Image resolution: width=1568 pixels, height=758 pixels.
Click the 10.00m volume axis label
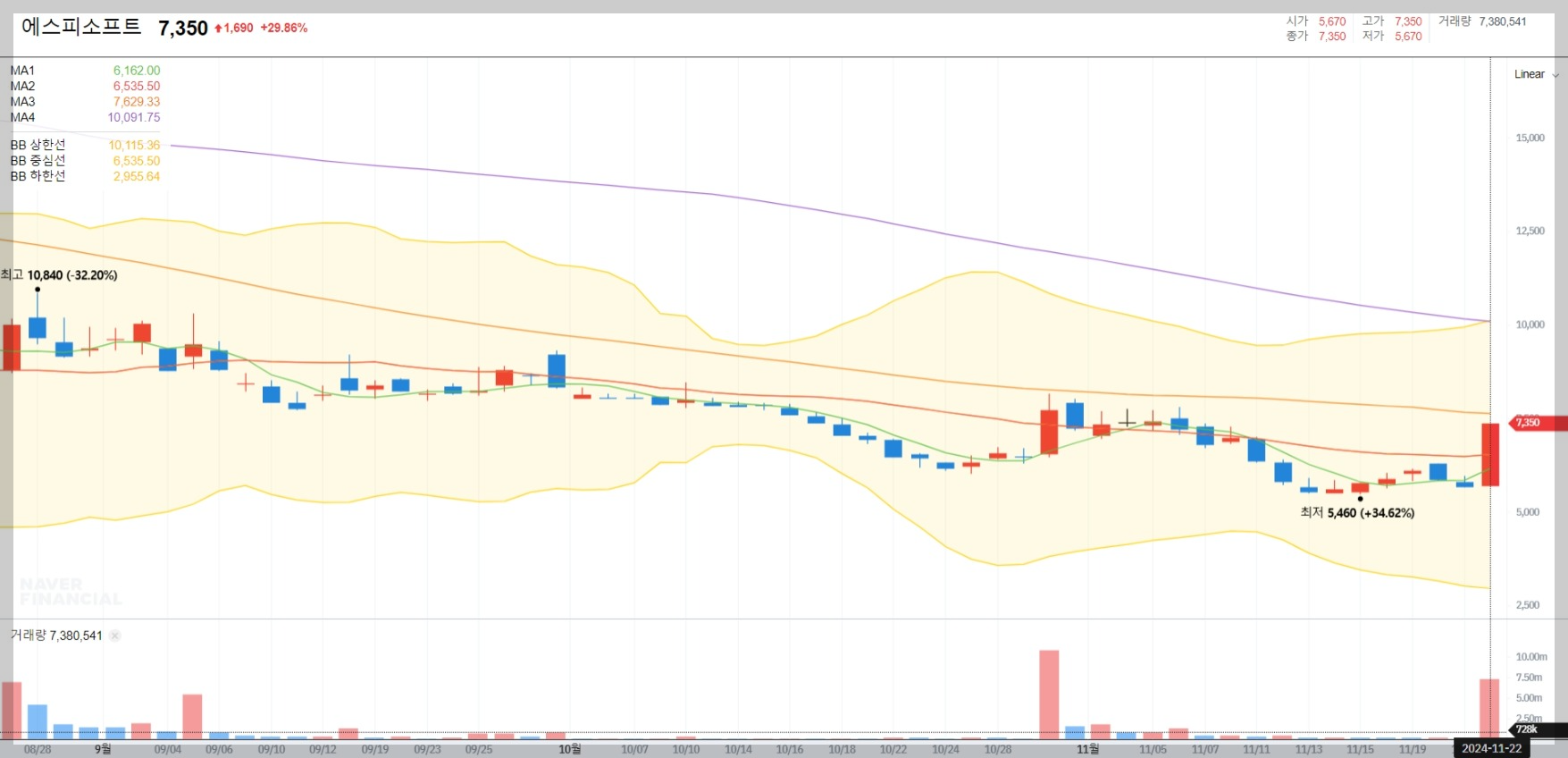(1531, 656)
